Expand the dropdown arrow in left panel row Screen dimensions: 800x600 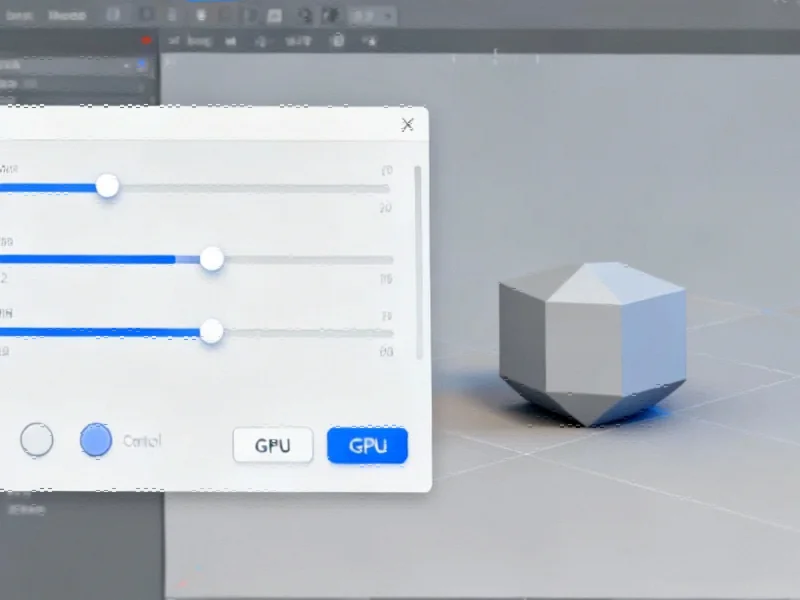click(127, 64)
